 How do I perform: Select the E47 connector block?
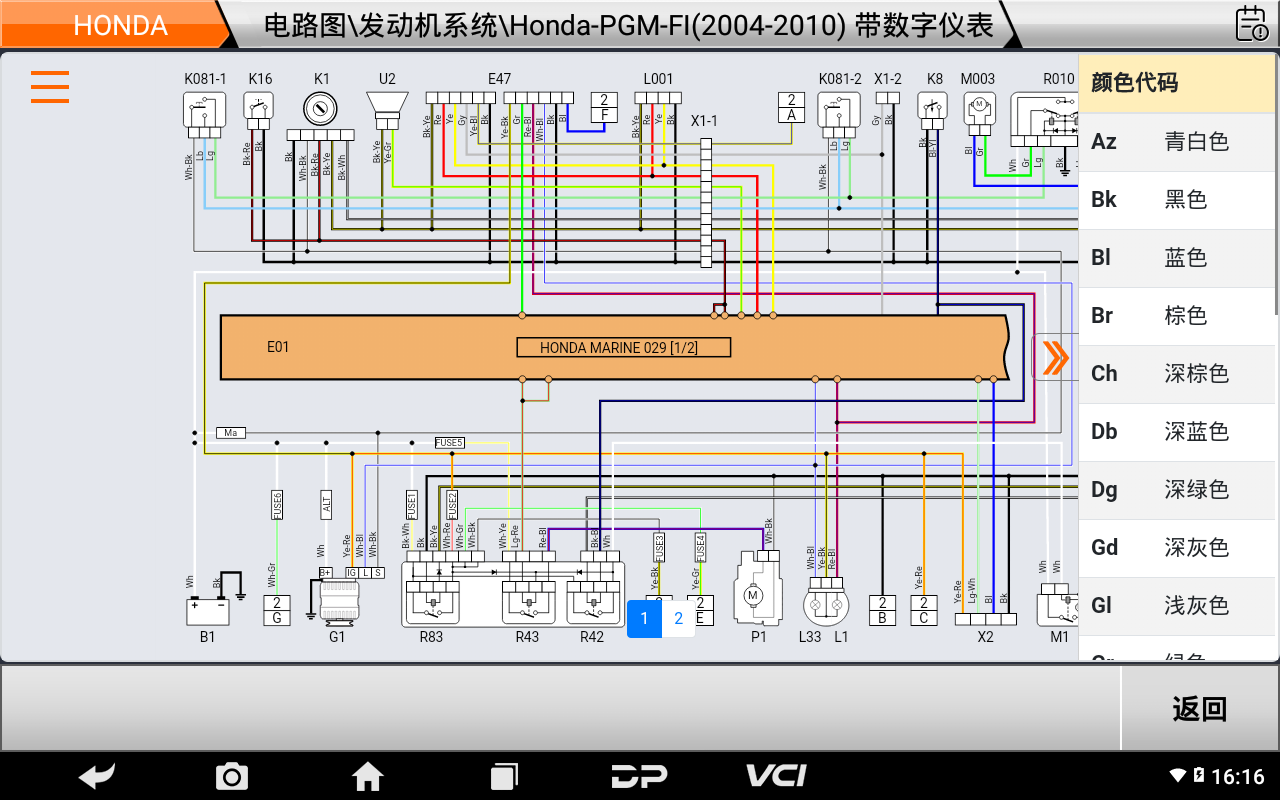point(501,97)
